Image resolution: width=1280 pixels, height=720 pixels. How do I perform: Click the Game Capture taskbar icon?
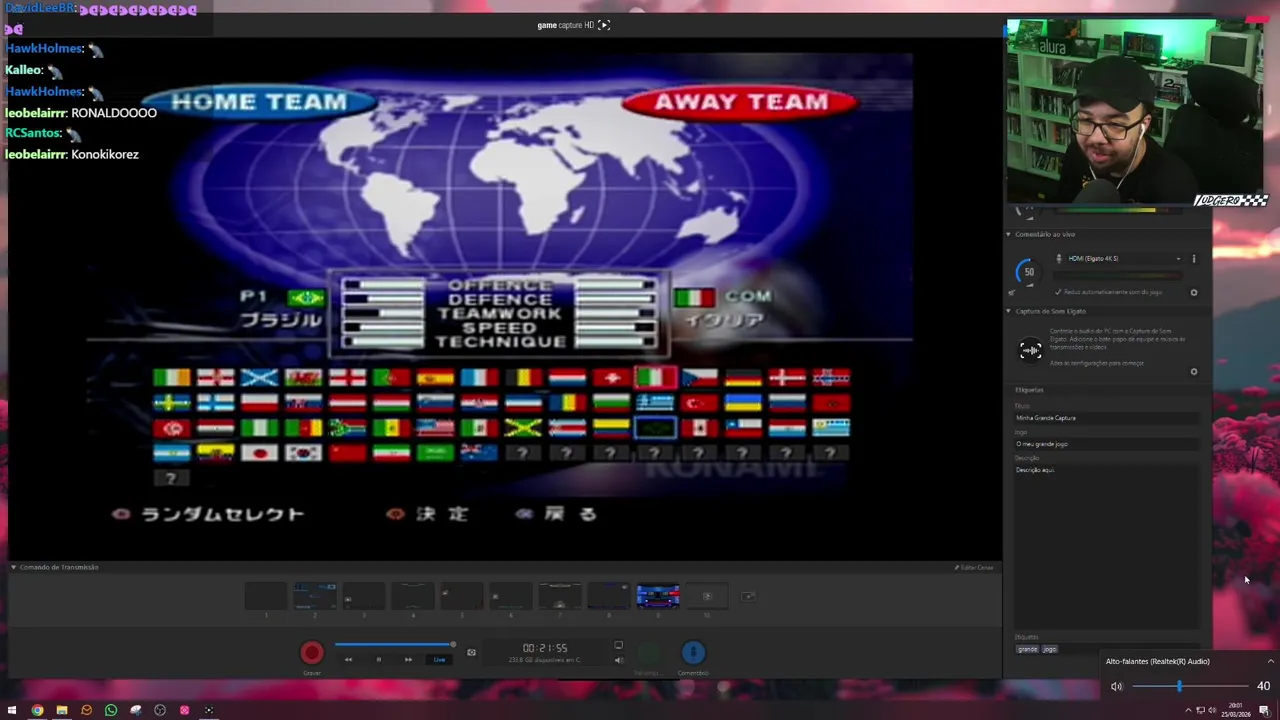point(209,710)
